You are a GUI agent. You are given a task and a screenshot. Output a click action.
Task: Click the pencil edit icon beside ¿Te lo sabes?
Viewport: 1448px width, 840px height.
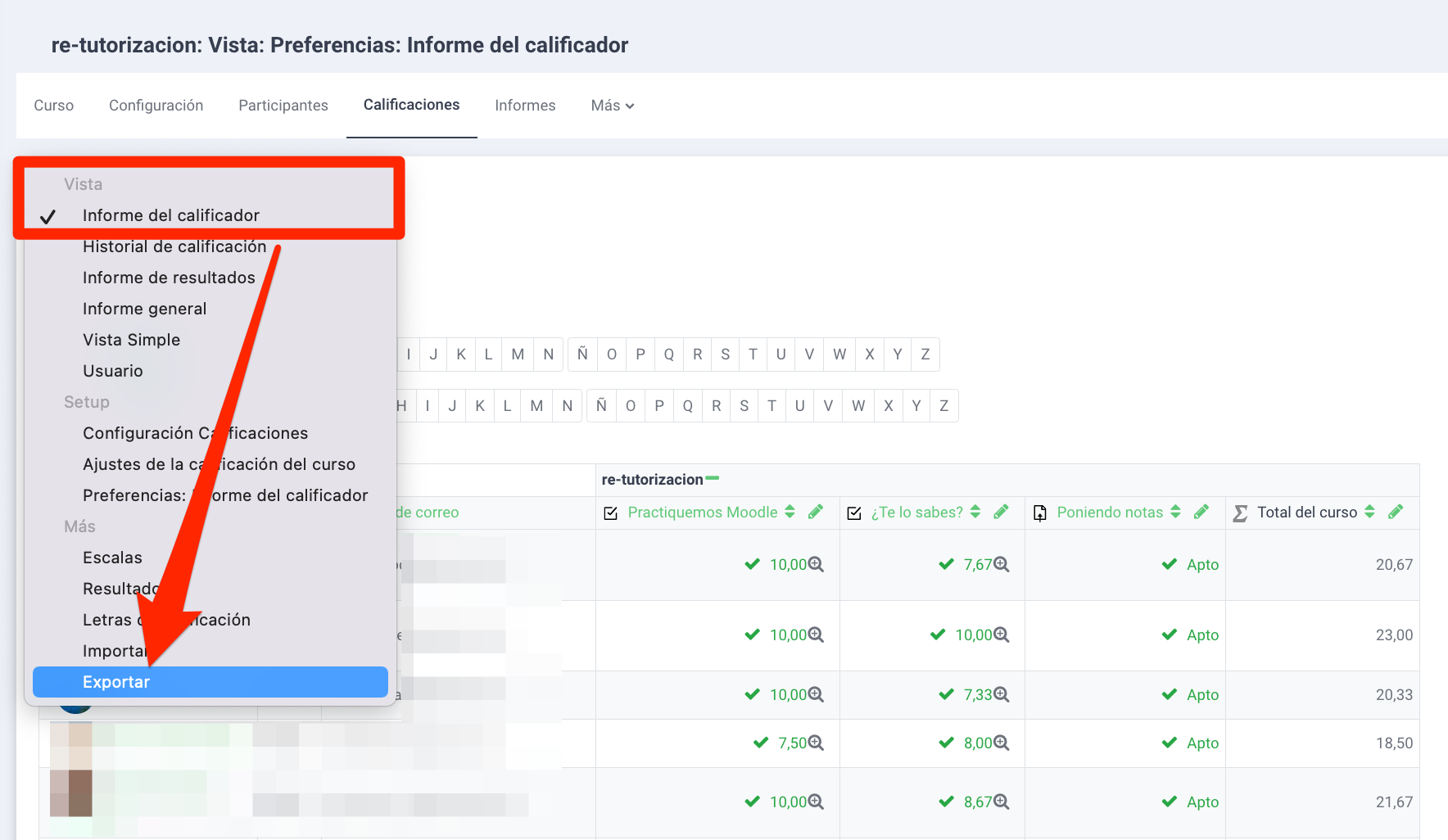pyautogui.click(x=1001, y=512)
